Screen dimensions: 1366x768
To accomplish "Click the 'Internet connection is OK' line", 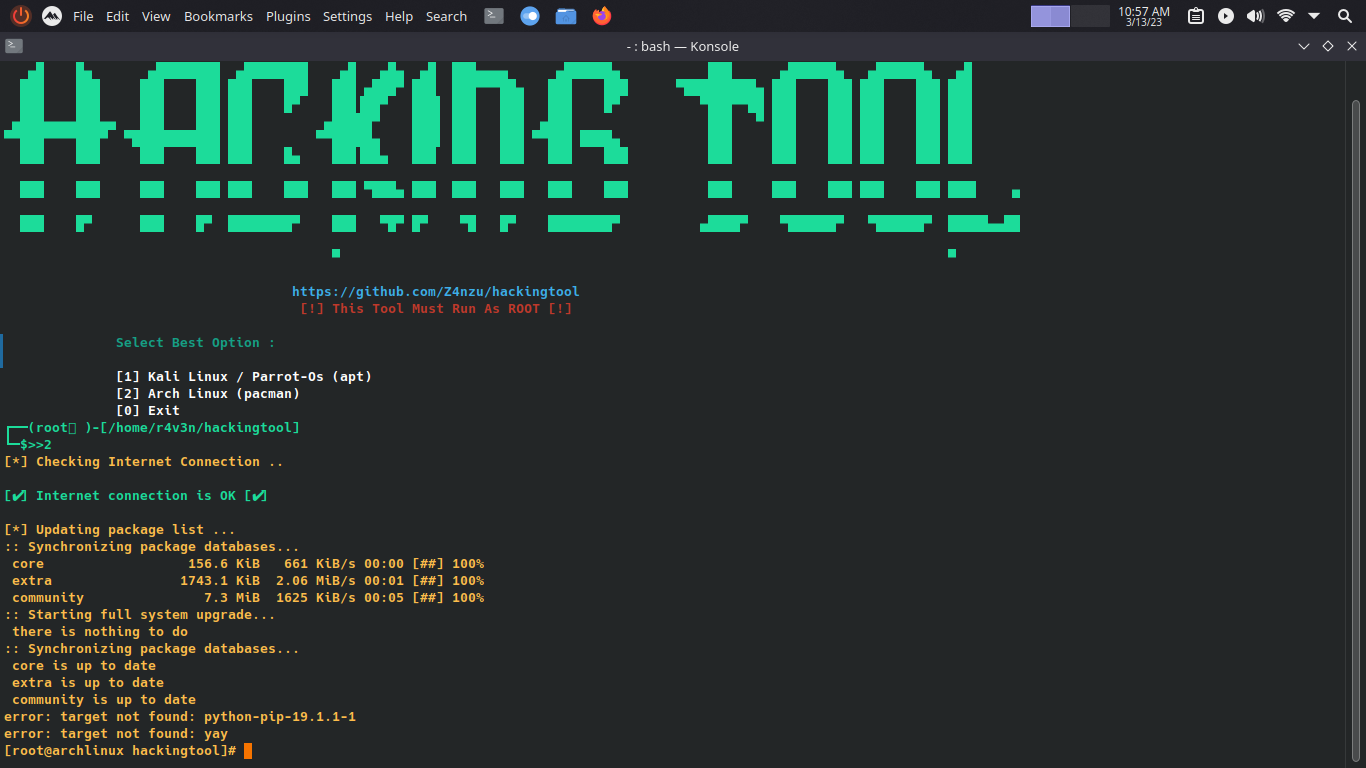I will click(136, 496).
